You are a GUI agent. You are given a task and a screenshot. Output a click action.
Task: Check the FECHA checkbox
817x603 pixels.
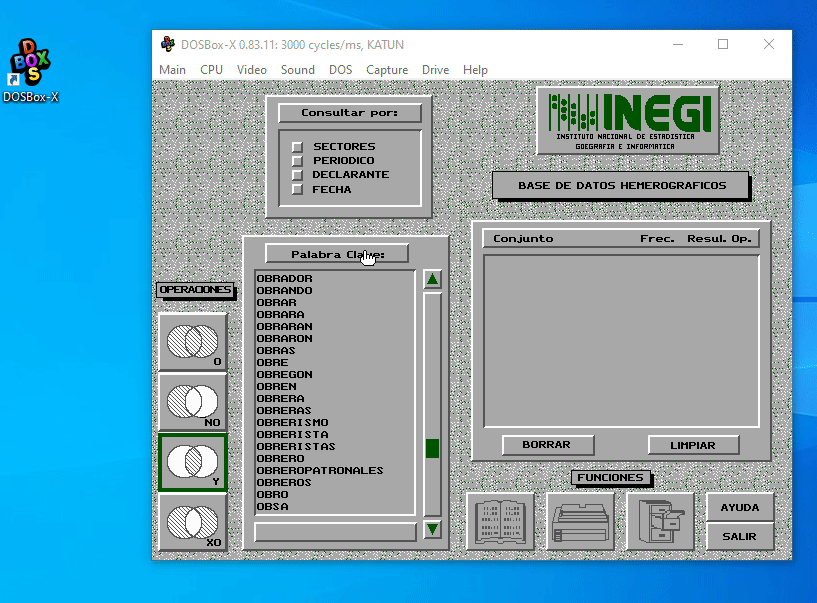pyautogui.click(x=297, y=189)
